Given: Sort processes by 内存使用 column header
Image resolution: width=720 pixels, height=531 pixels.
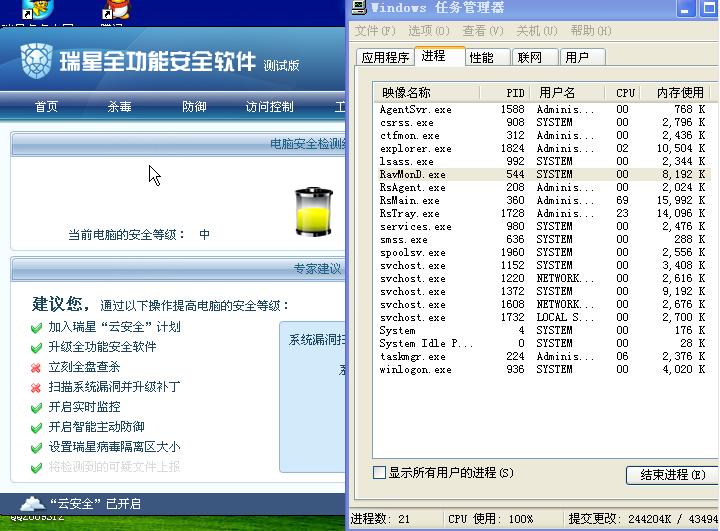Looking at the screenshot, I should [676, 93].
